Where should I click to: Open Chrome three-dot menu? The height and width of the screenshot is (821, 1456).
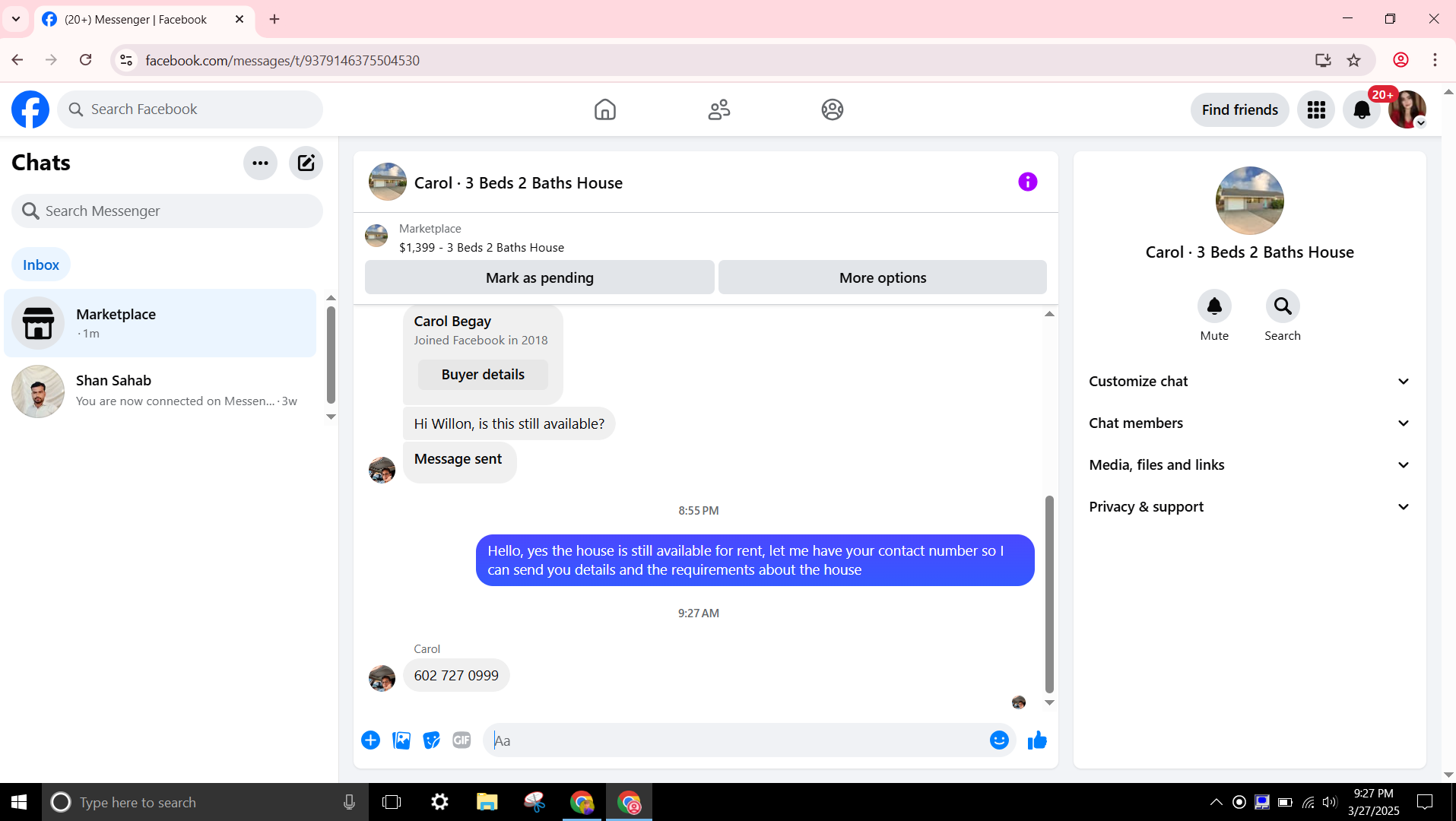1435,60
